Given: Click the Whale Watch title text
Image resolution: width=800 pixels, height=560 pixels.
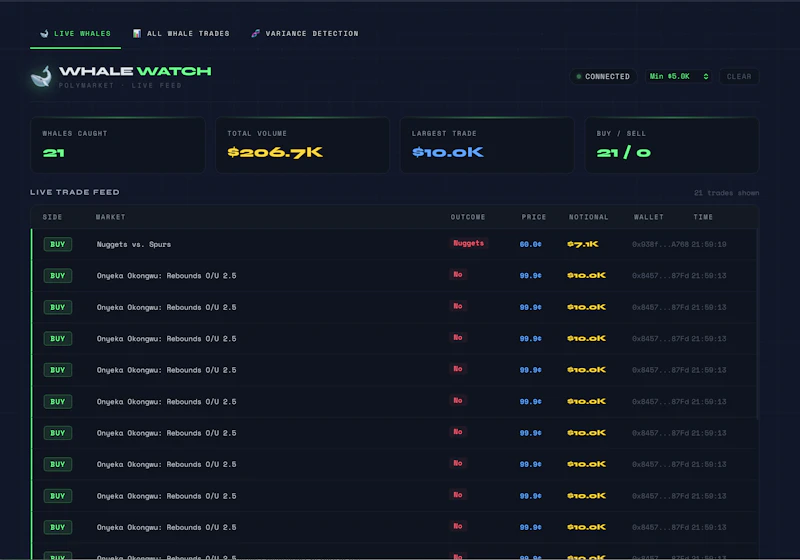Looking at the screenshot, I should 135,71.
